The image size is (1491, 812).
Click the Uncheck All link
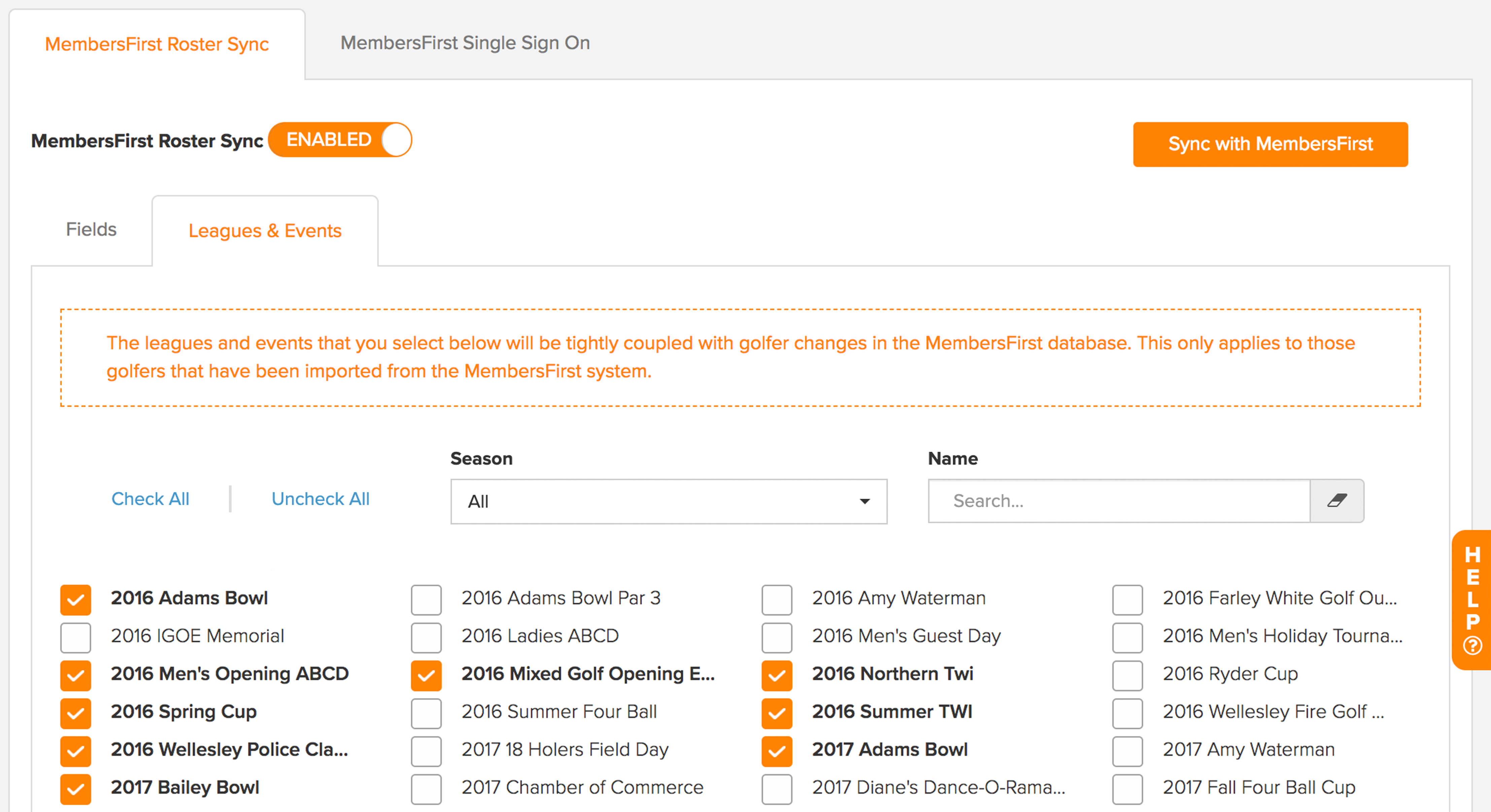pyautogui.click(x=321, y=499)
